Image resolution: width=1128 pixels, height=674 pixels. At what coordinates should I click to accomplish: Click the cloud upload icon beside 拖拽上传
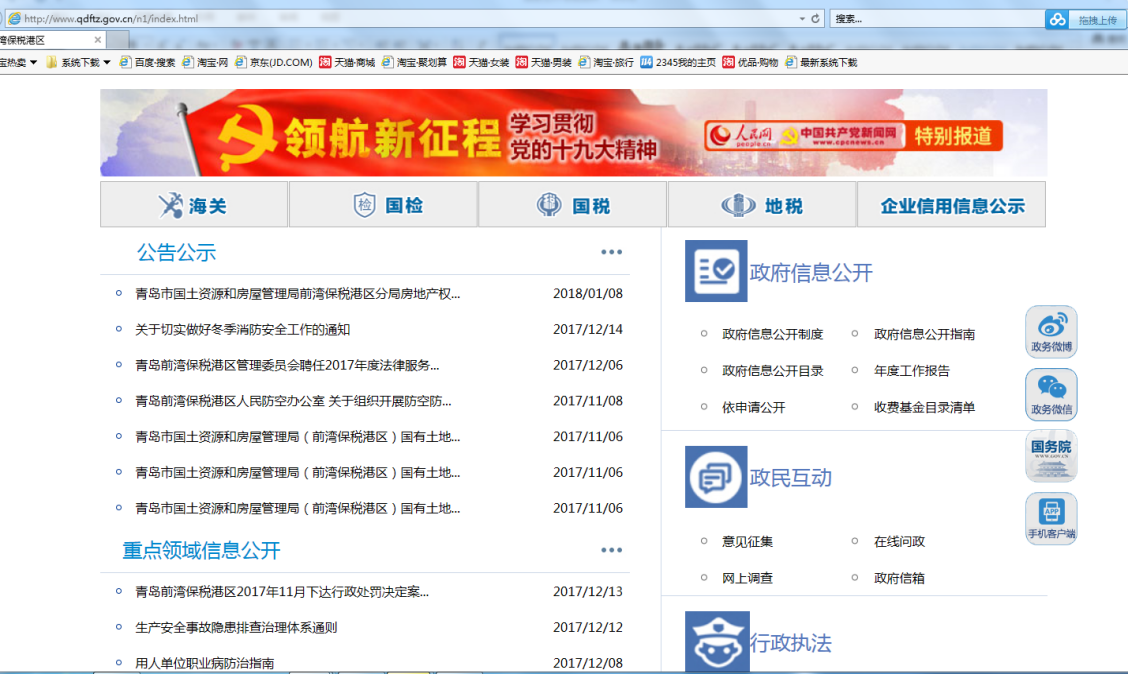1057,20
